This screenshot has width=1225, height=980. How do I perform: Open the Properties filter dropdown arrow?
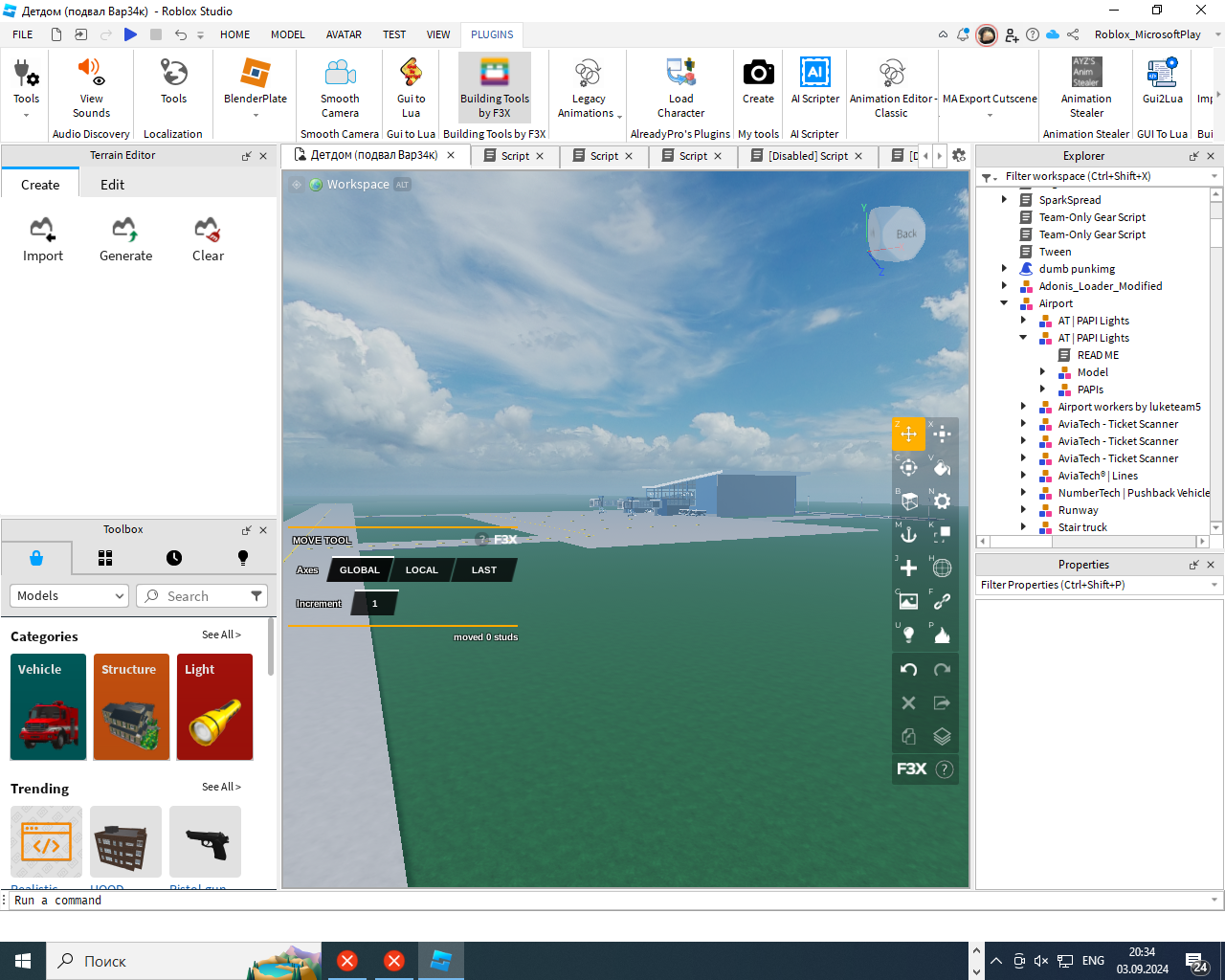1214,585
